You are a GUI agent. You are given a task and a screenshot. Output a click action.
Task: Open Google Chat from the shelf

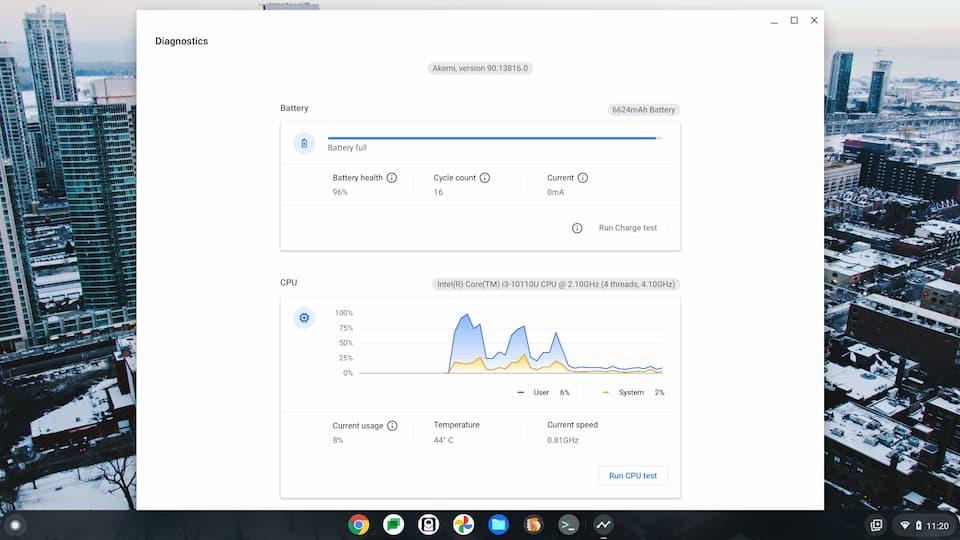tap(394, 525)
